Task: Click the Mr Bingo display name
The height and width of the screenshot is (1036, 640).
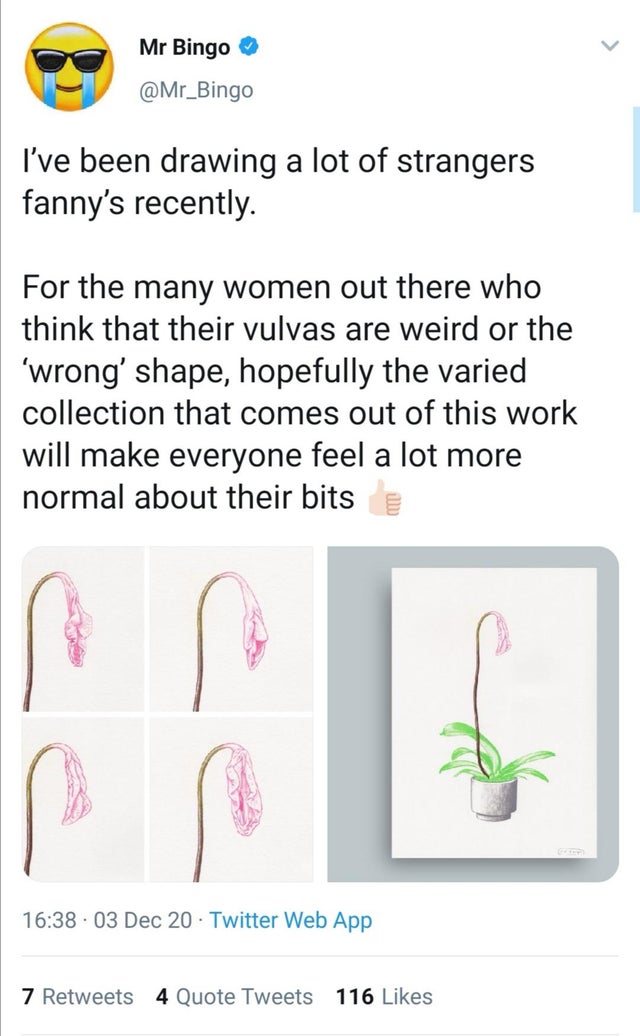Action: pyautogui.click(x=184, y=48)
